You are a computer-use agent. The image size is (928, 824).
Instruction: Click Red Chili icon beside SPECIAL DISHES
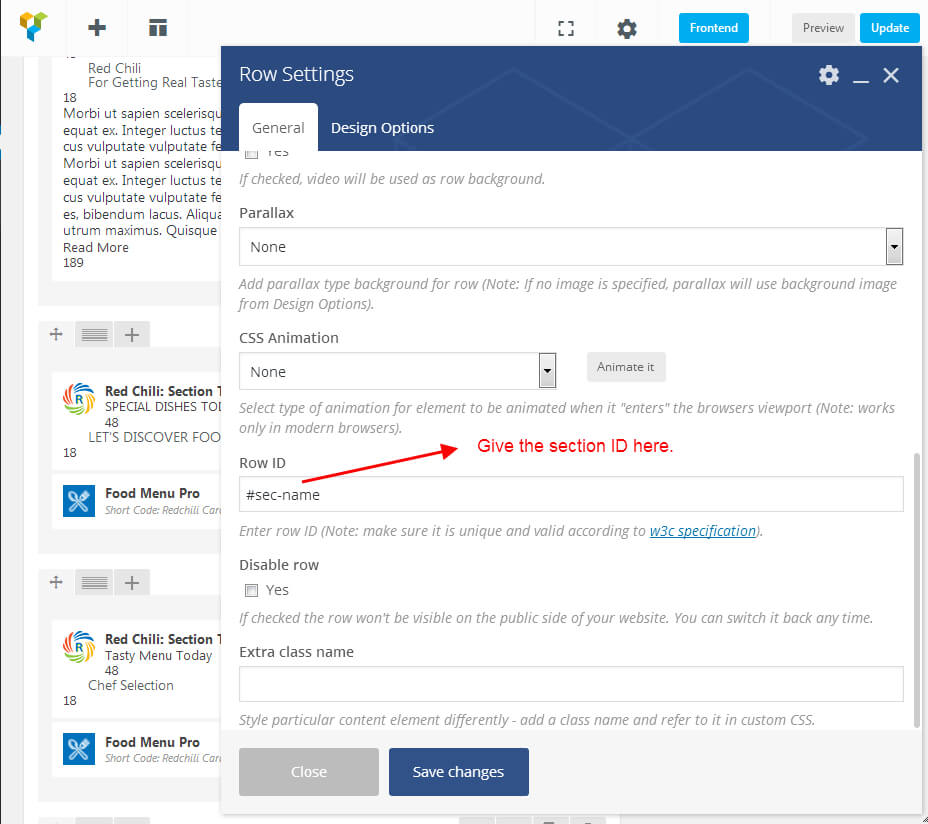click(79, 399)
